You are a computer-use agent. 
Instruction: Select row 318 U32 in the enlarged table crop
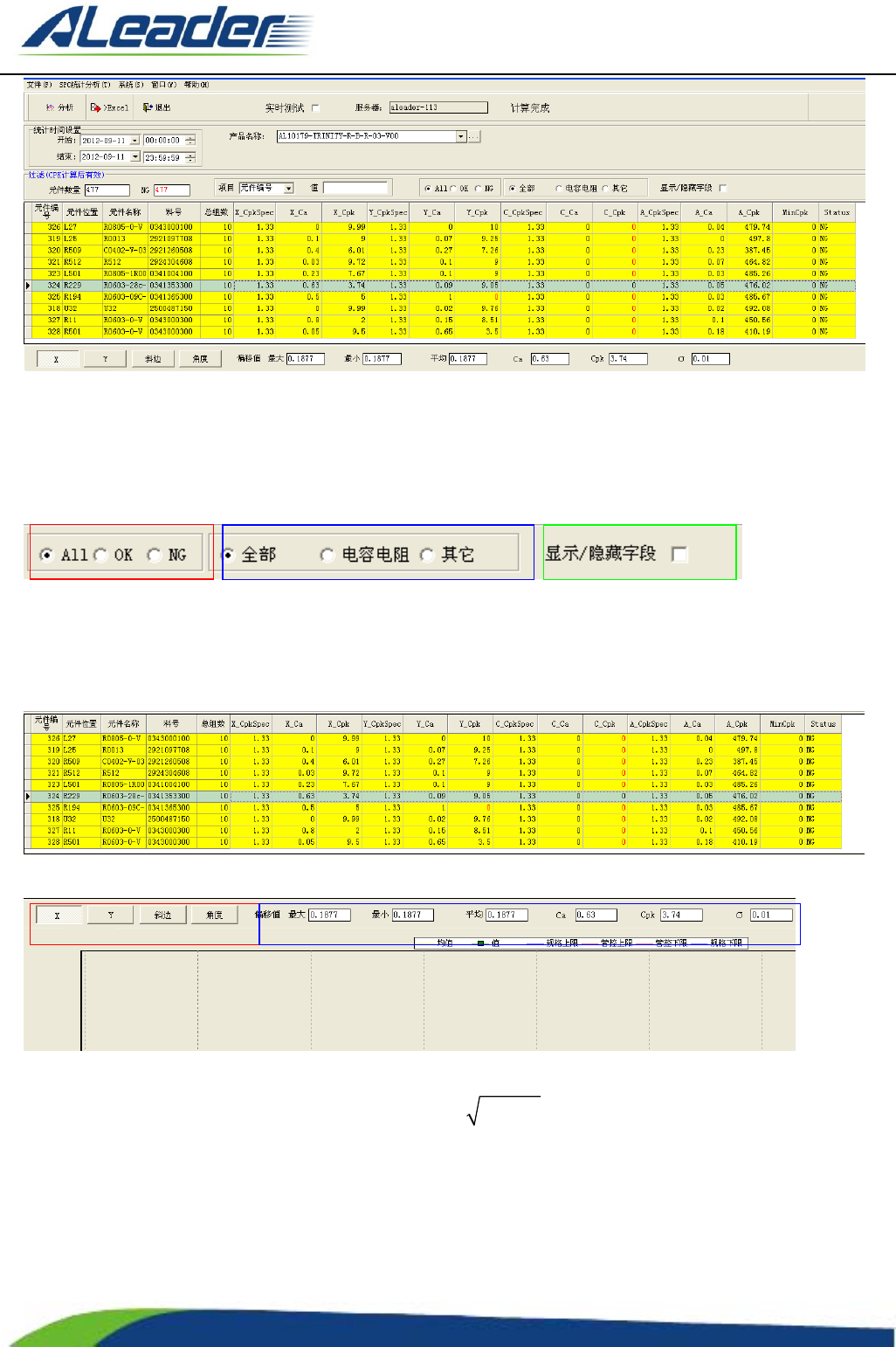pyautogui.click(x=432, y=819)
